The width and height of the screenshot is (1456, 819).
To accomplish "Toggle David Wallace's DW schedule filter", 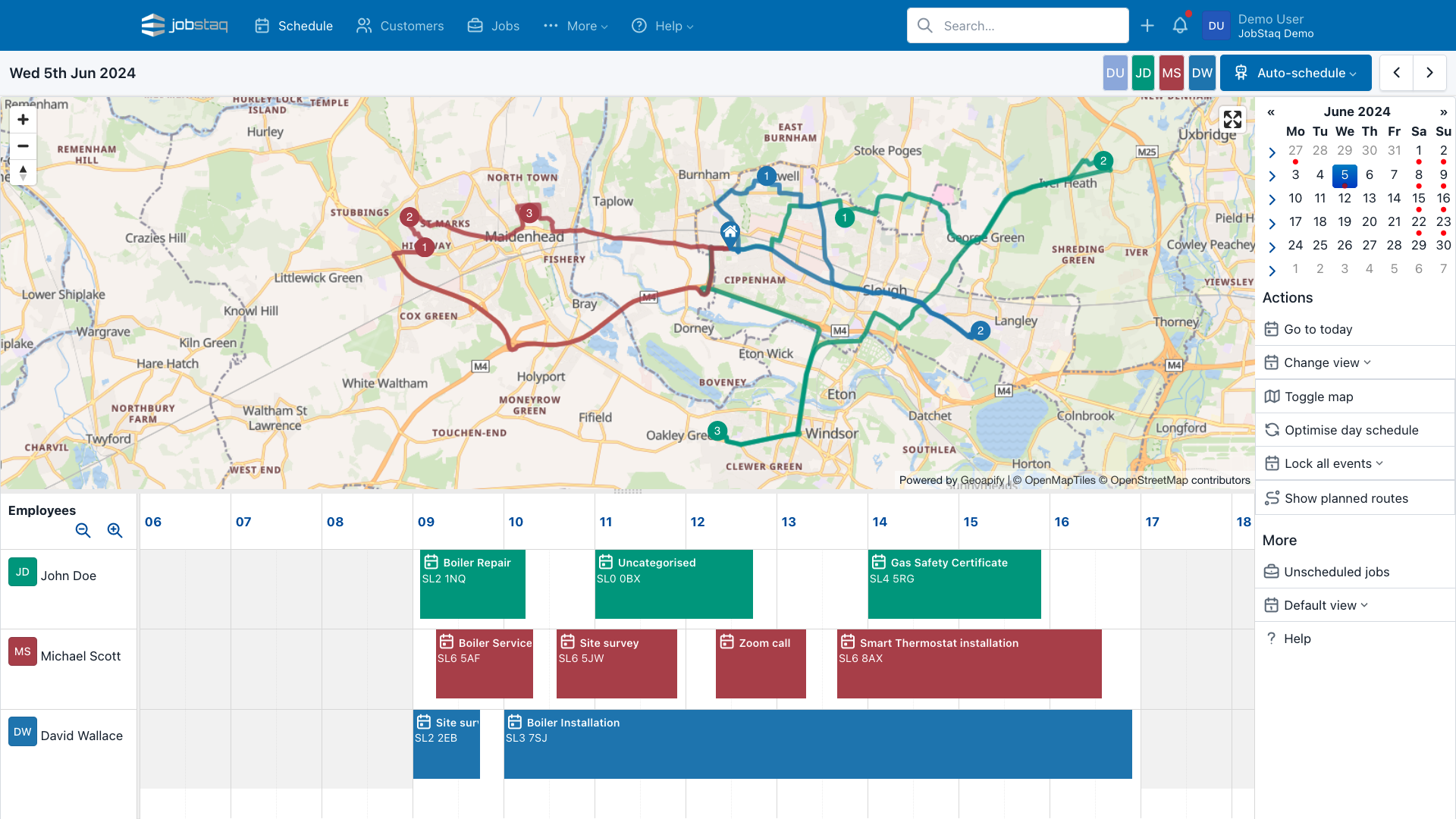I will (1202, 73).
